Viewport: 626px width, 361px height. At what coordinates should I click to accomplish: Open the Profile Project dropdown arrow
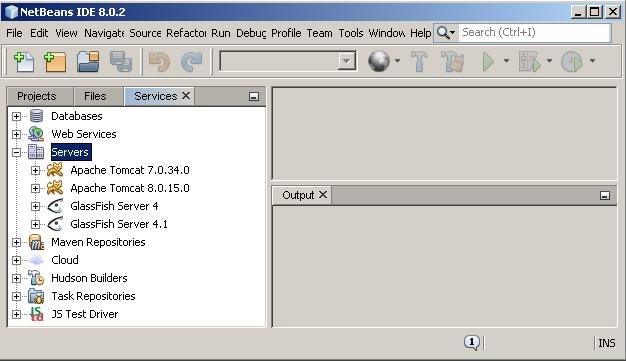tap(592, 61)
